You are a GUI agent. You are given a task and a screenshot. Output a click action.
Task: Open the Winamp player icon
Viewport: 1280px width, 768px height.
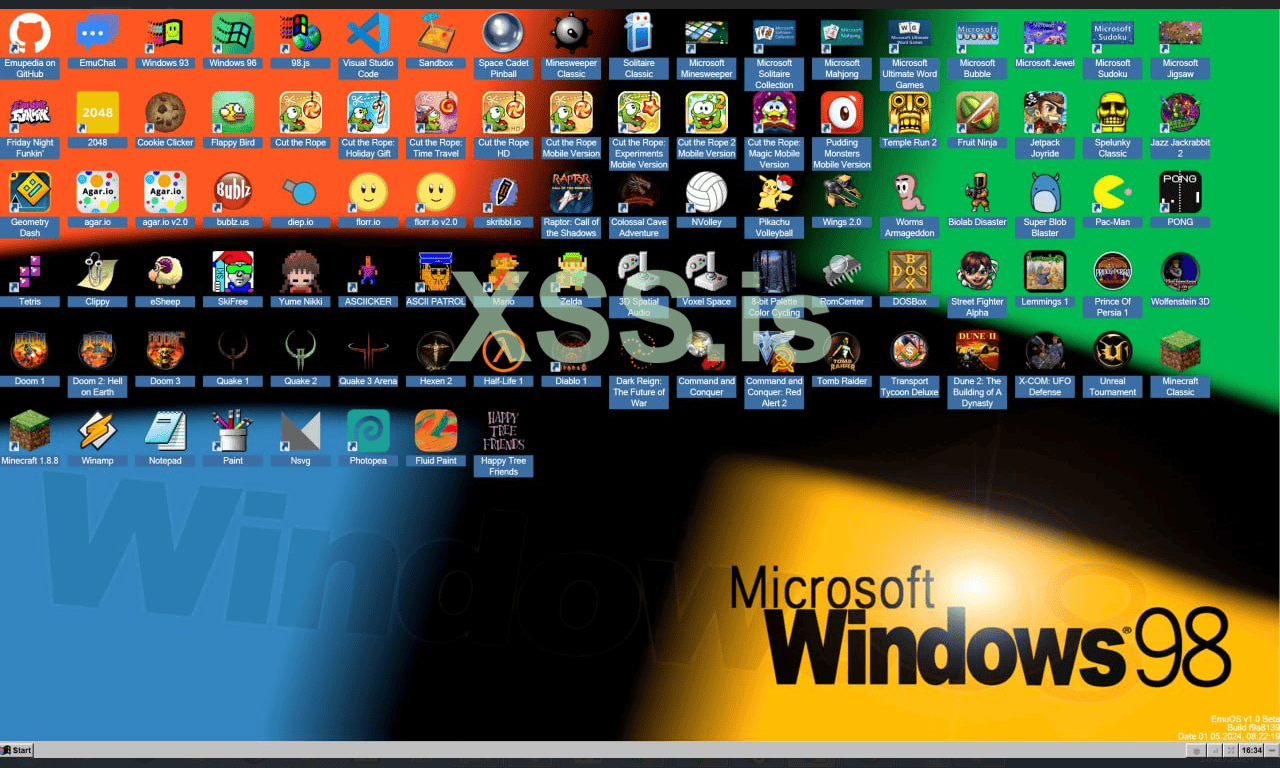point(98,431)
